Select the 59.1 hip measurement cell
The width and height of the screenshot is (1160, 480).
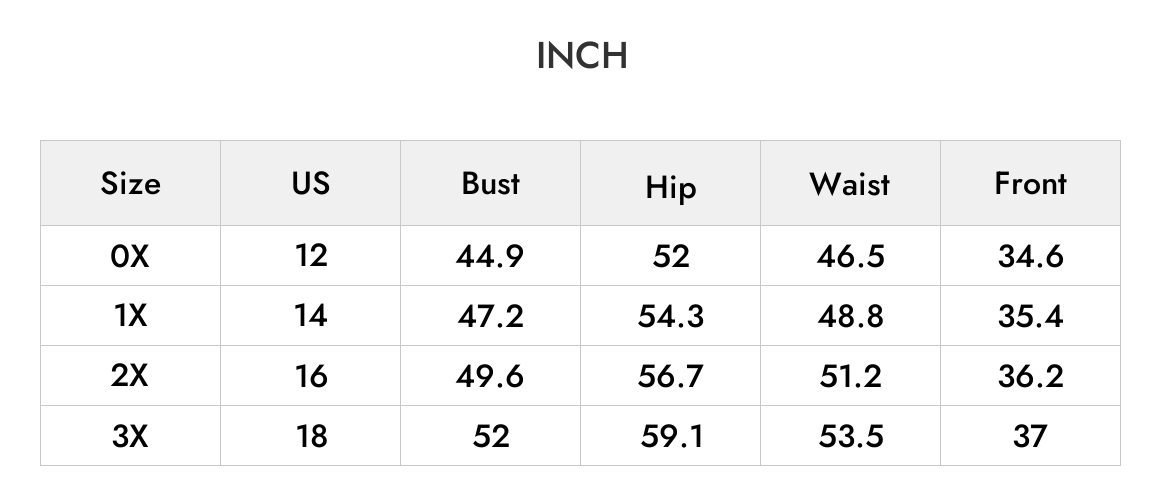coord(670,436)
